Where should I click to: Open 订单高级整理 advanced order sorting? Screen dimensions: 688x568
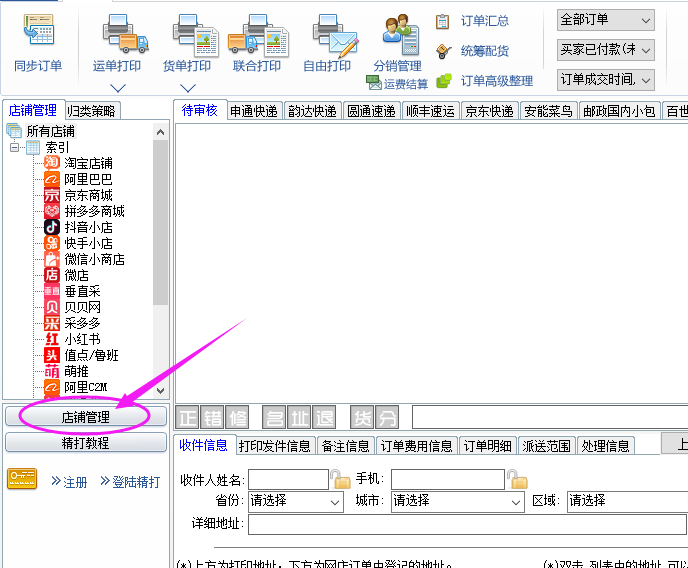496,80
